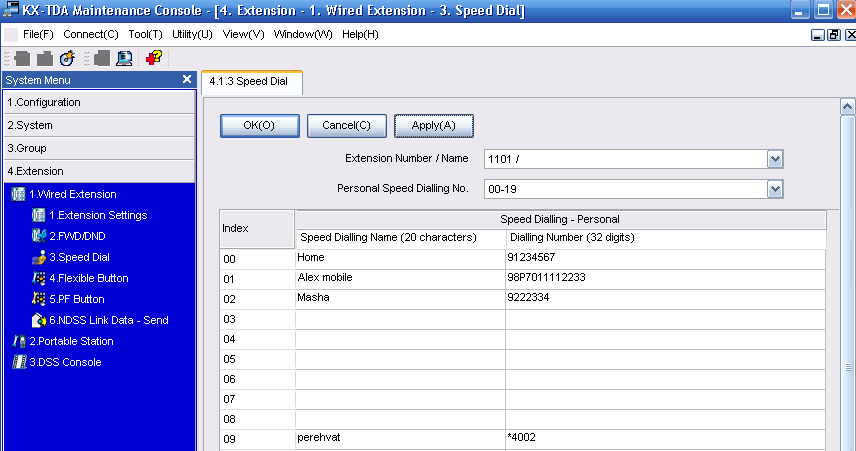Click the Wired Extension tree icon
This screenshot has width=856, height=451.
(18, 194)
